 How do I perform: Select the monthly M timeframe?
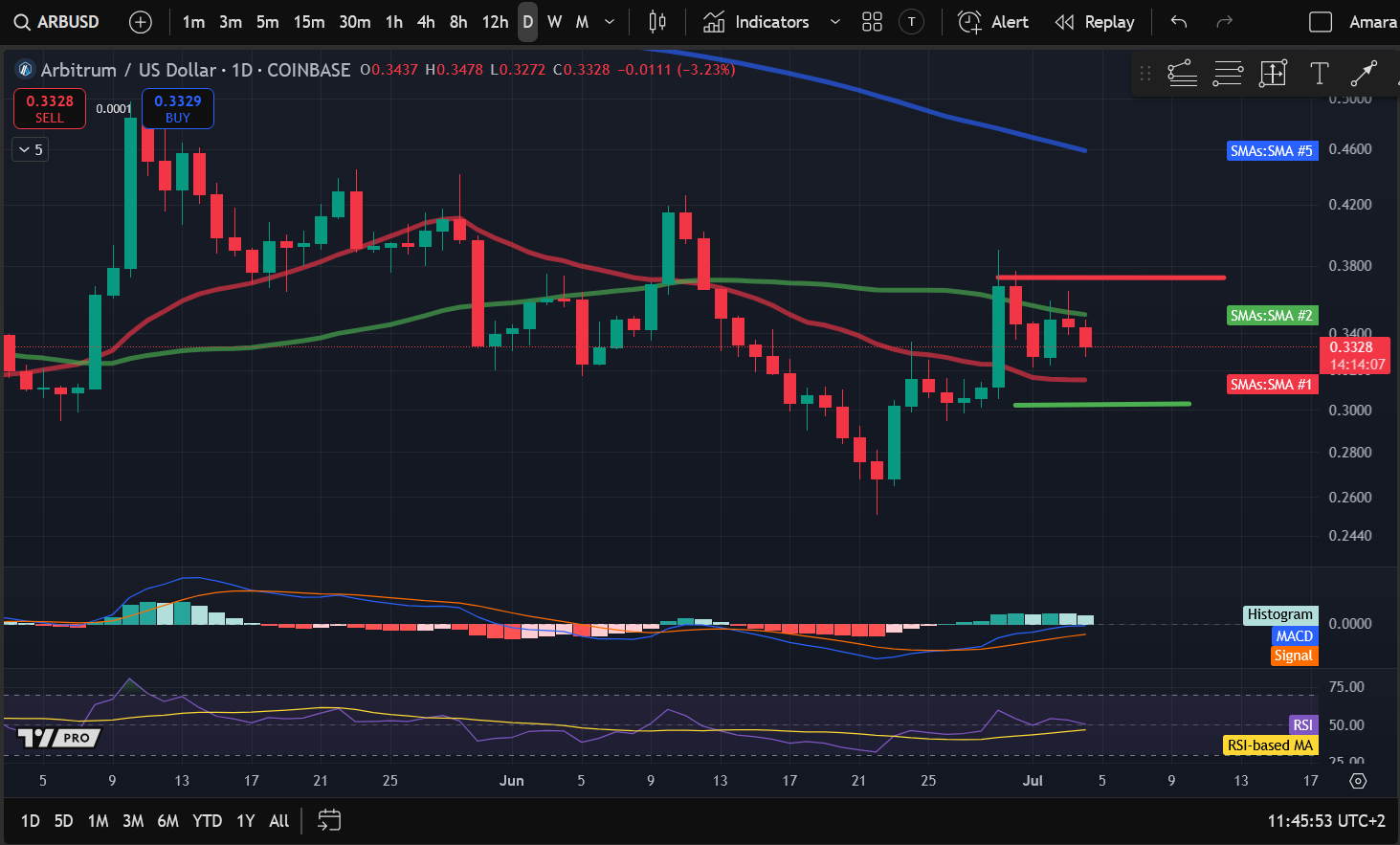coord(582,22)
